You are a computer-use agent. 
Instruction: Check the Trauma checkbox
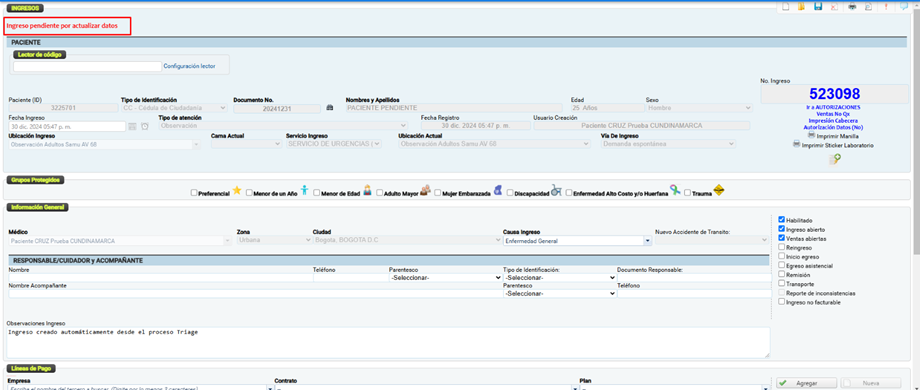[688, 192]
